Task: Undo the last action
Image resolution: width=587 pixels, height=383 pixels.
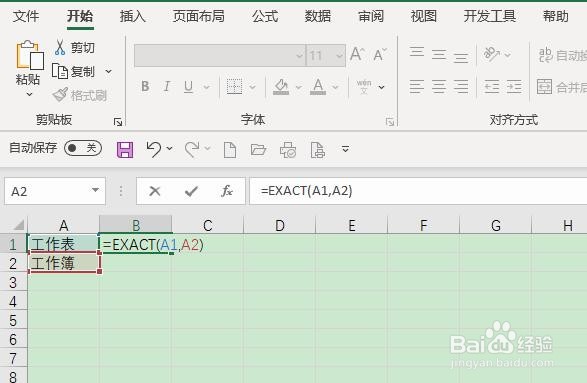Action: point(153,149)
